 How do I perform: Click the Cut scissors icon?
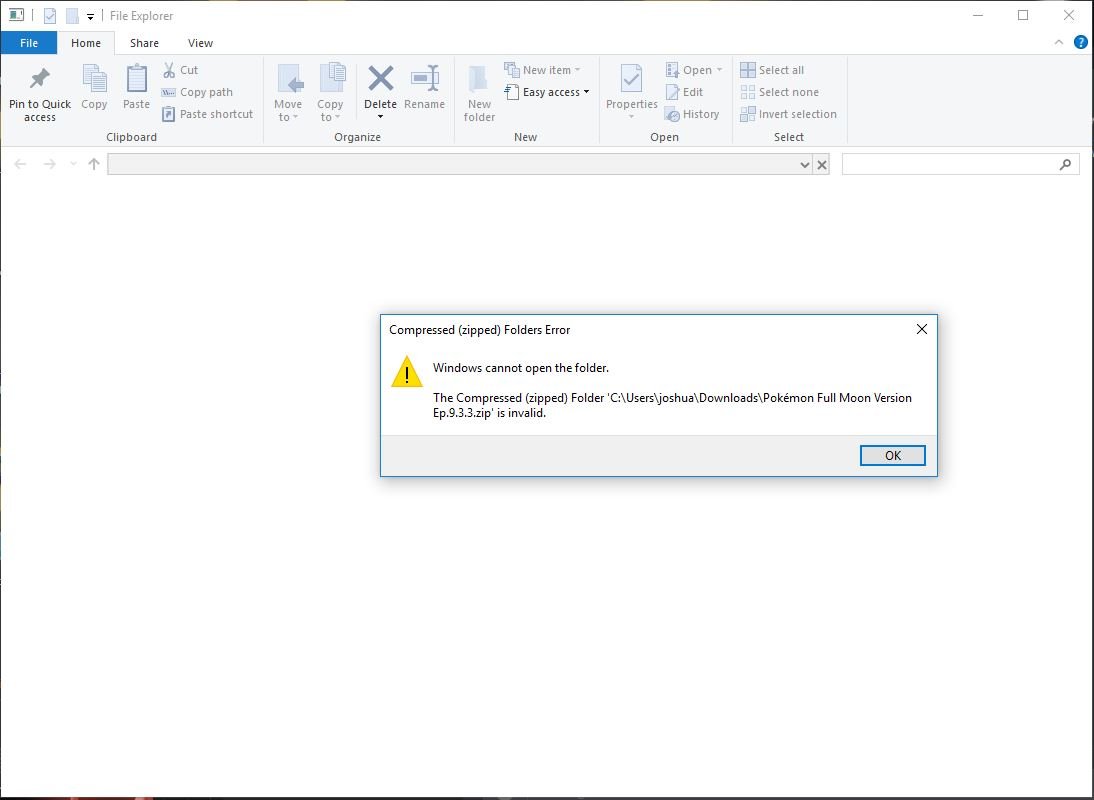click(x=169, y=70)
